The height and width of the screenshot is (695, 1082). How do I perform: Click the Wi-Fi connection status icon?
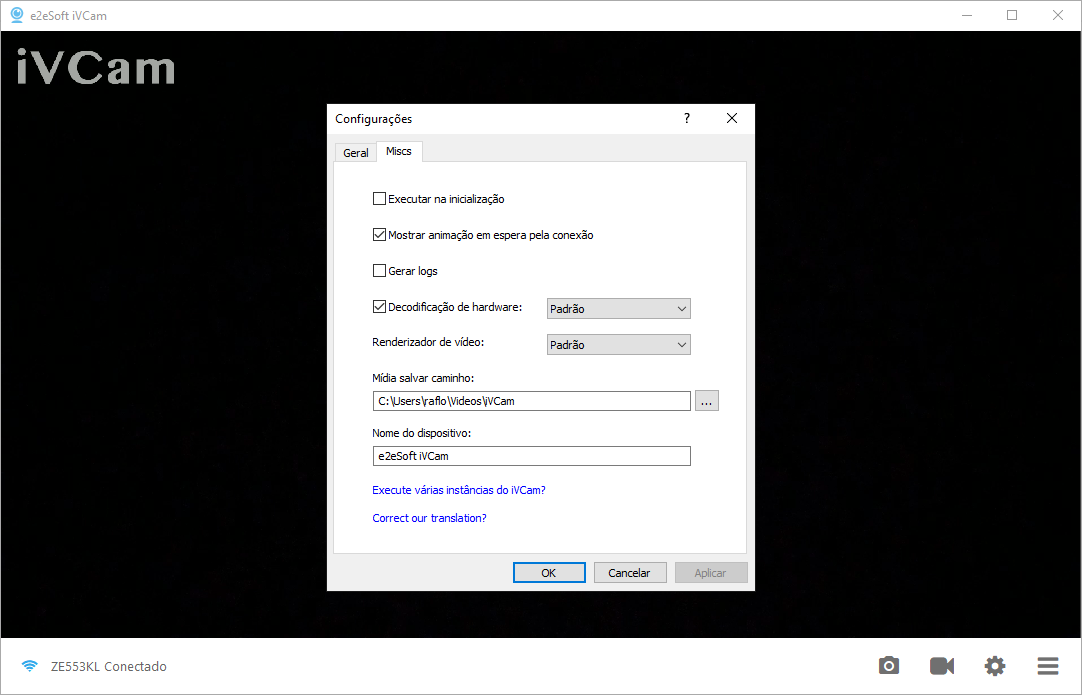click(x=30, y=667)
